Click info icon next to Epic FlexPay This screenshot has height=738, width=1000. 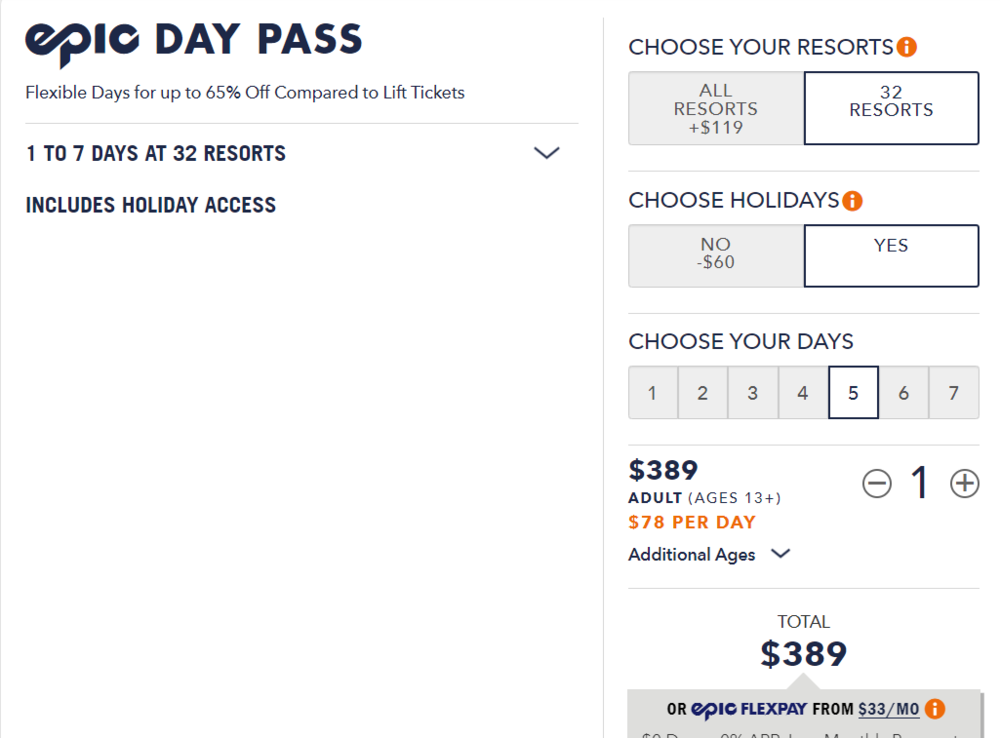point(935,709)
